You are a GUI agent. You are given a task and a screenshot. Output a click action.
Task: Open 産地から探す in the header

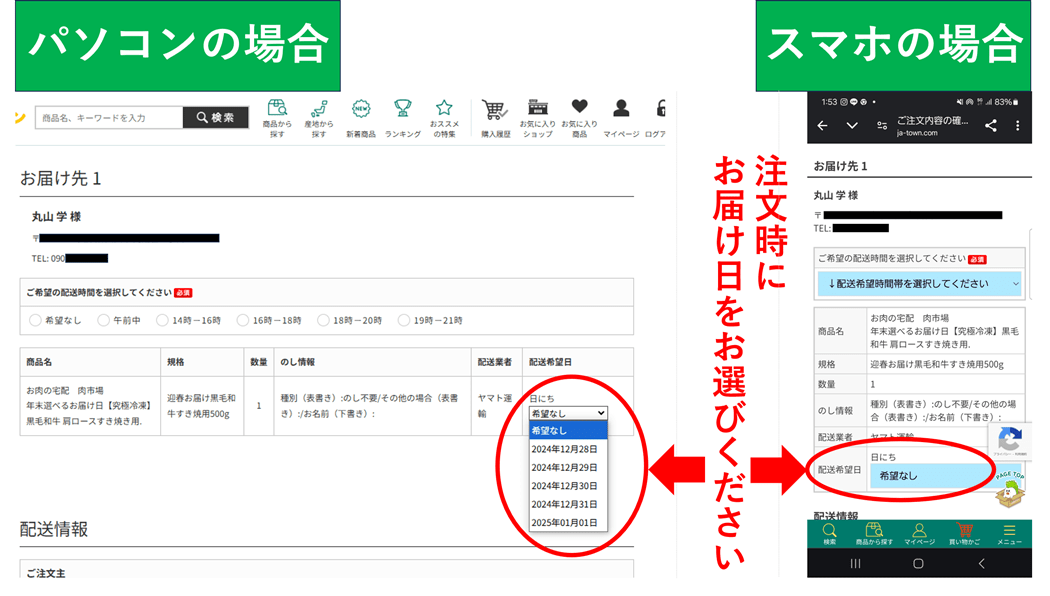click(319, 110)
